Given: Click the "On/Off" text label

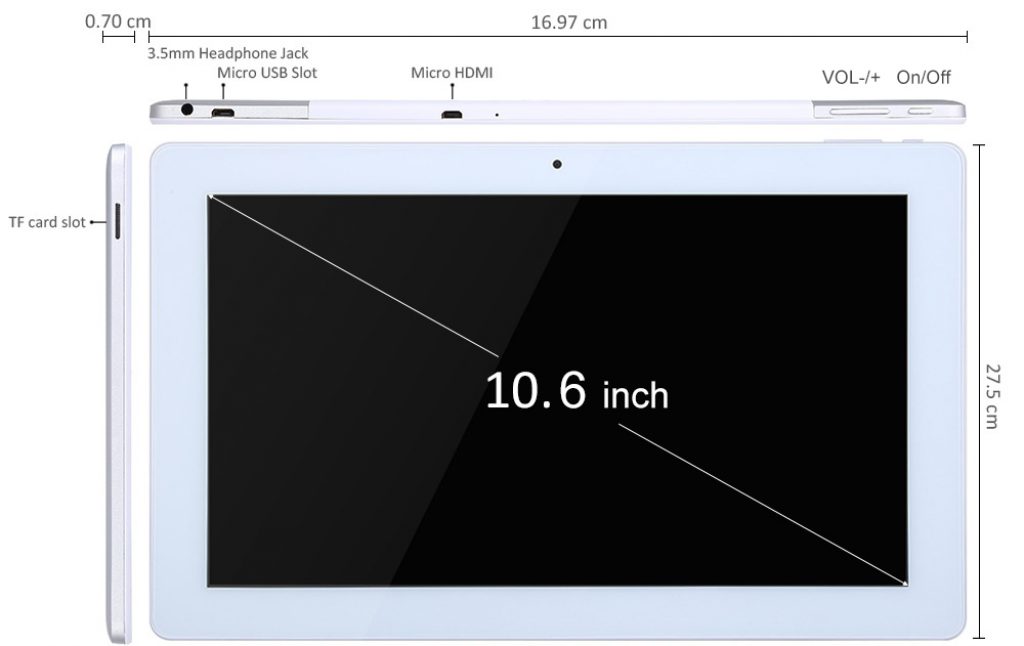Looking at the screenshot, I should click(924, 77).
